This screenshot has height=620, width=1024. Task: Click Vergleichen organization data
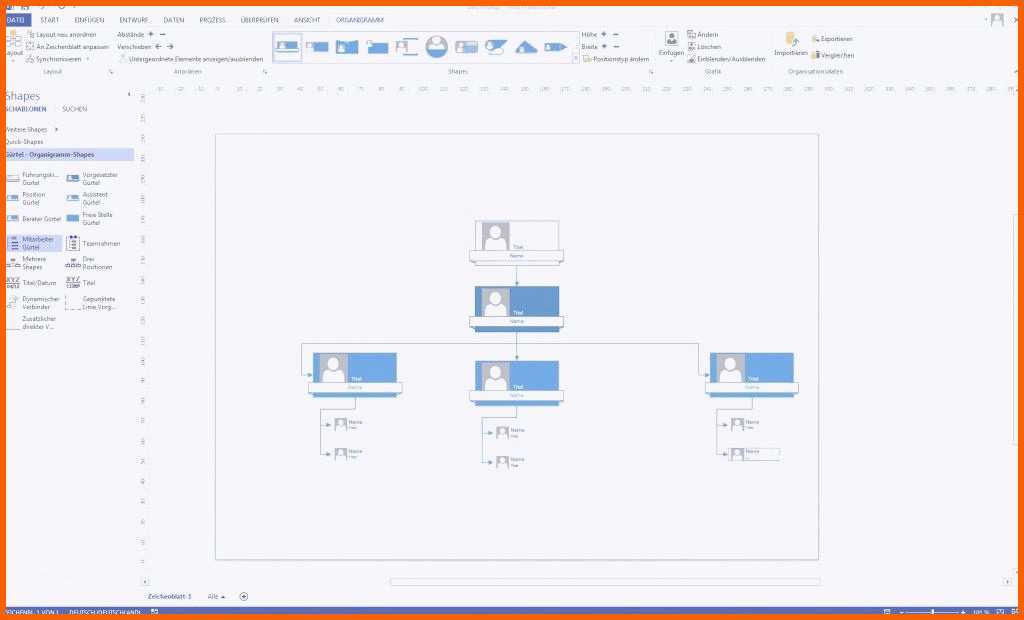(x=833, y=56)
